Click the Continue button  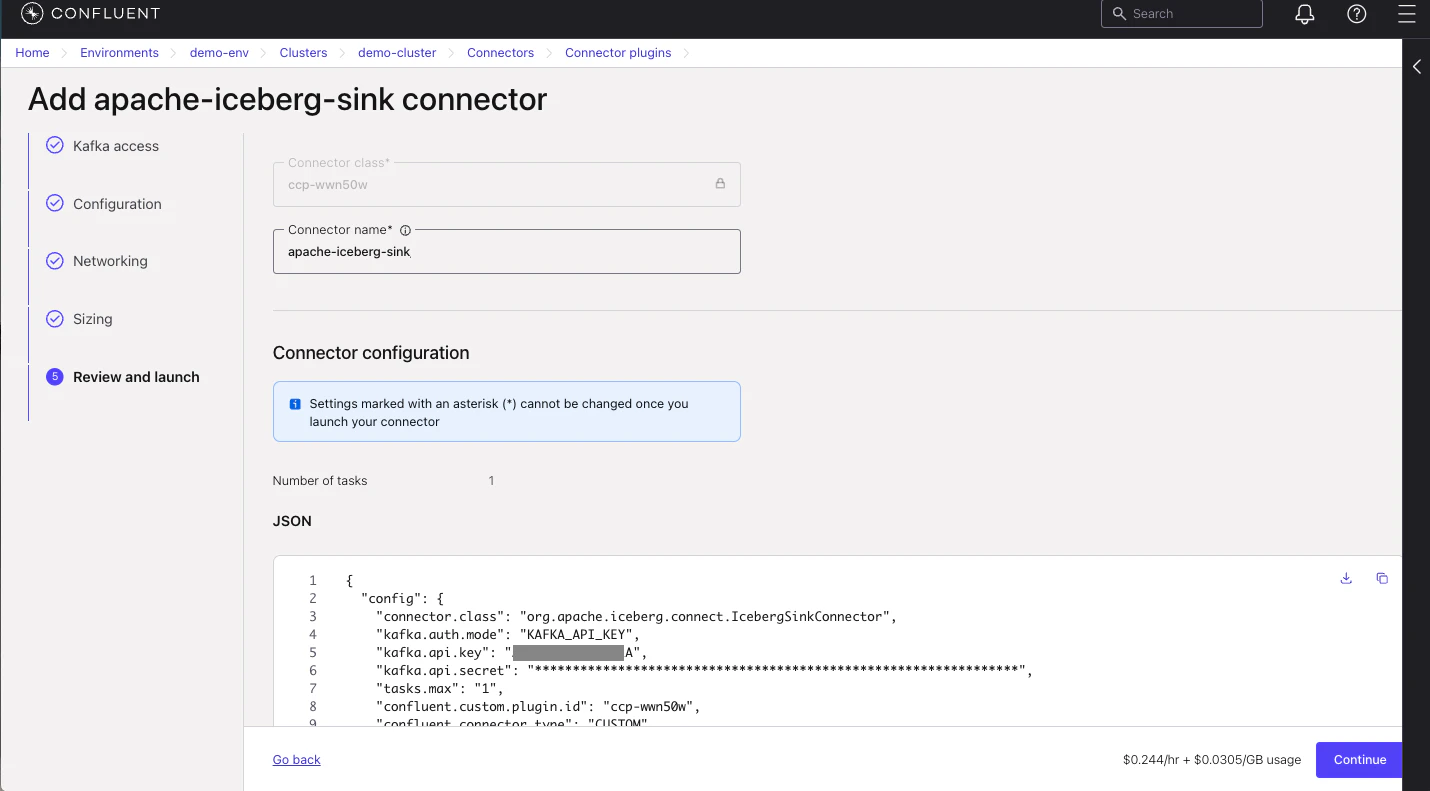click(1359, 760)
